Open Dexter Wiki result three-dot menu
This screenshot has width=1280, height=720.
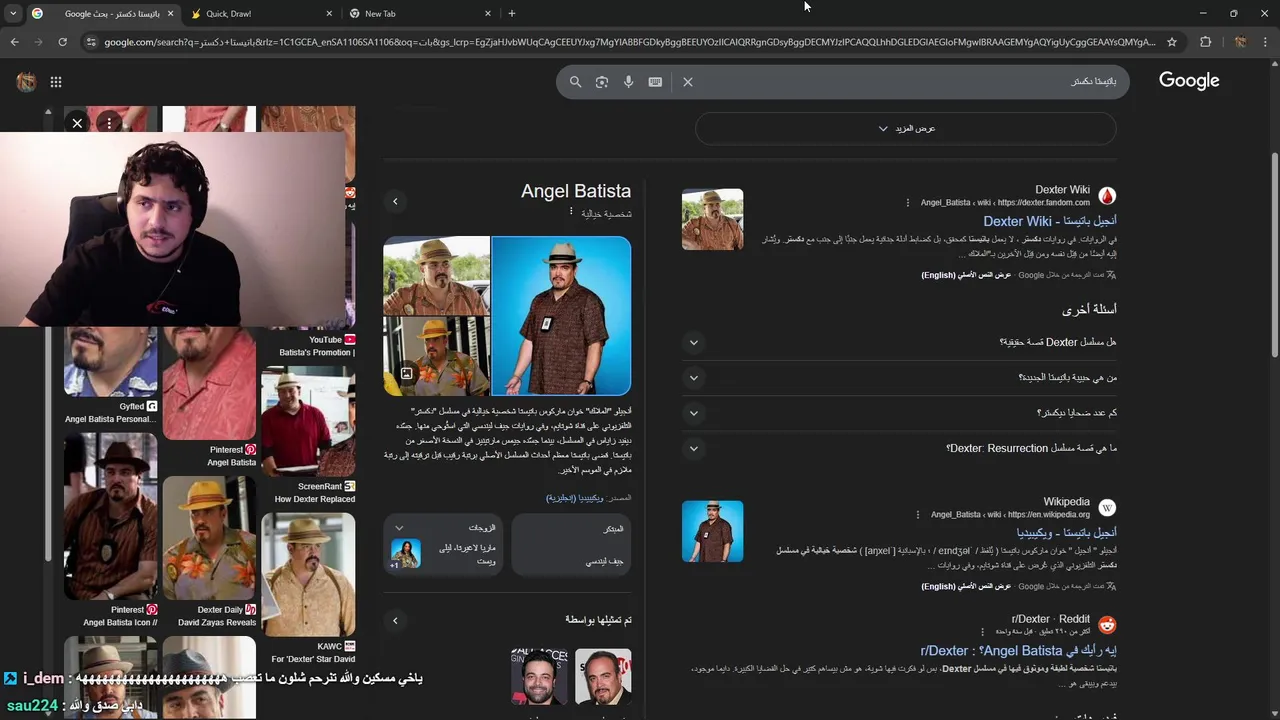click(x=908, y=203)
